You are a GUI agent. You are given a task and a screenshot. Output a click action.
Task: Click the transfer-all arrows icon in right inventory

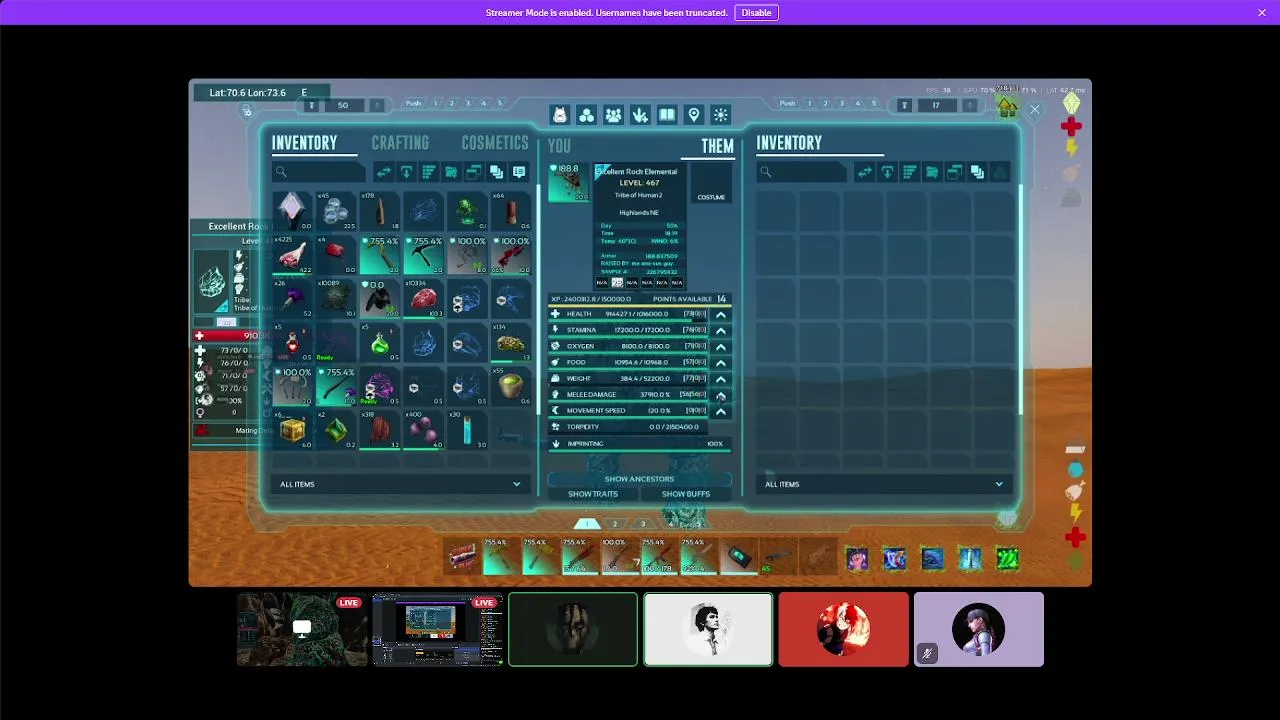(864, 172)
